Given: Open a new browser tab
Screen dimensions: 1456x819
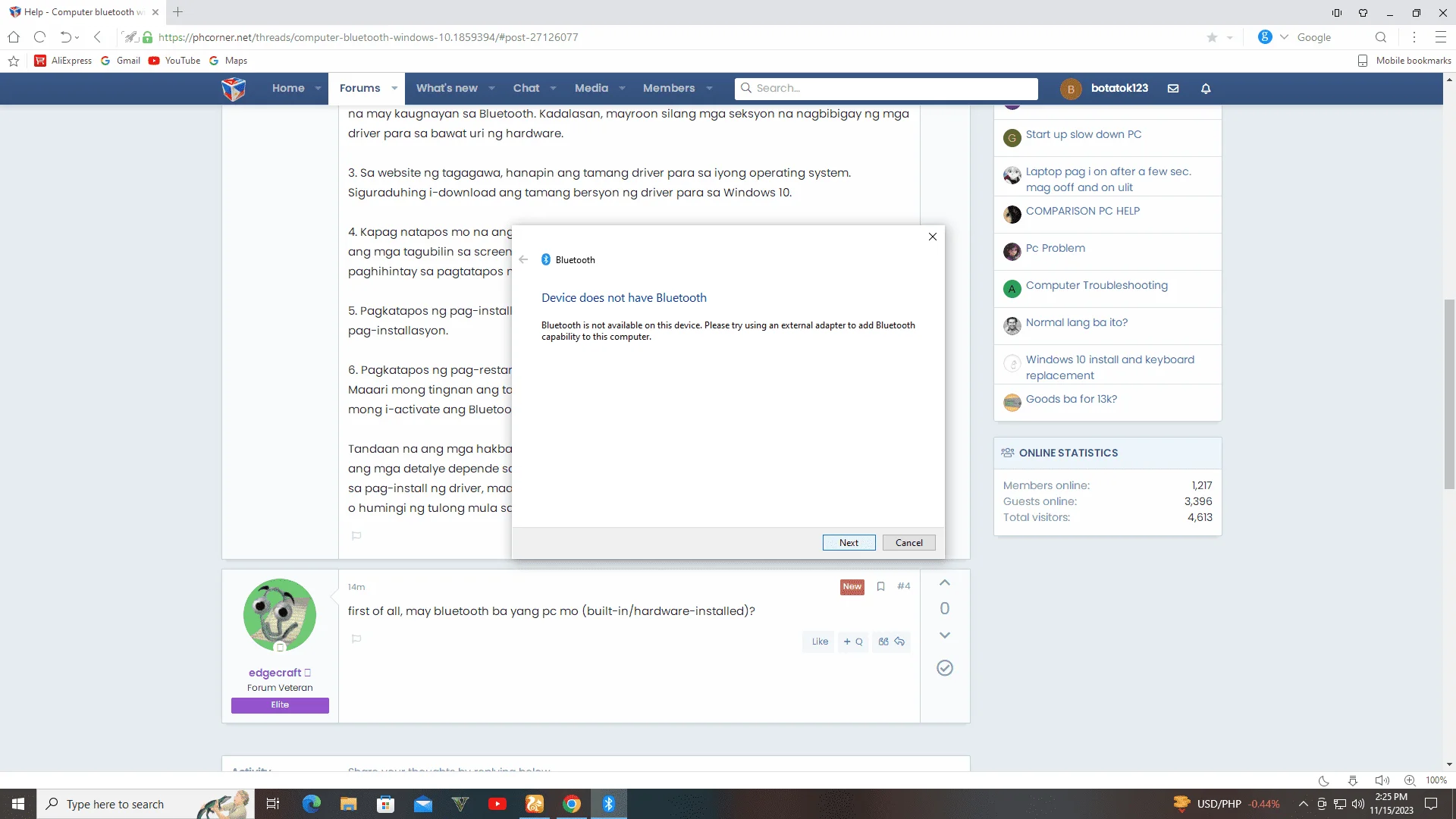Looking at the screenshot, I should pyautogui.click(x=178, y=12).
